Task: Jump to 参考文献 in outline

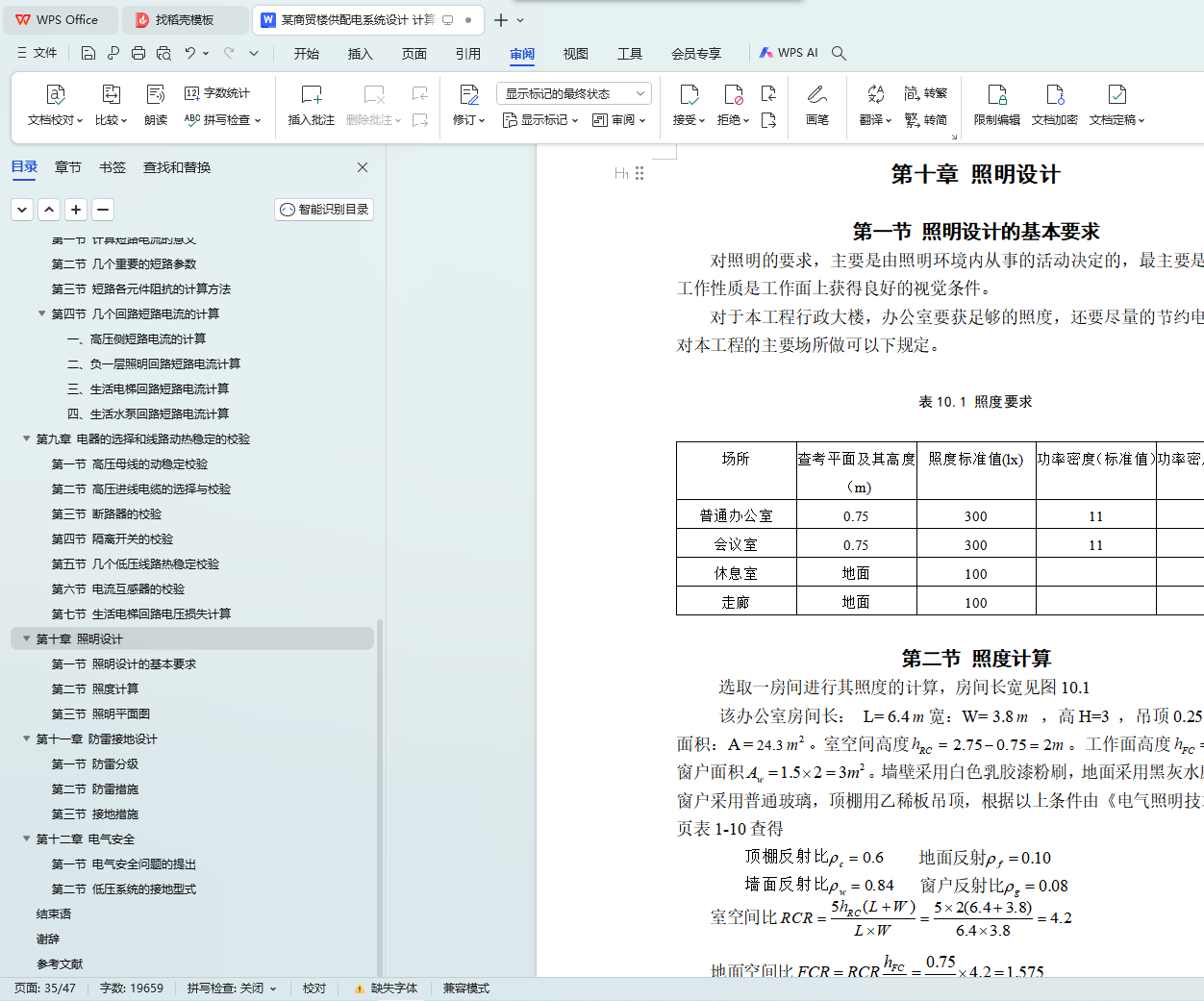Action: (60, 963)
